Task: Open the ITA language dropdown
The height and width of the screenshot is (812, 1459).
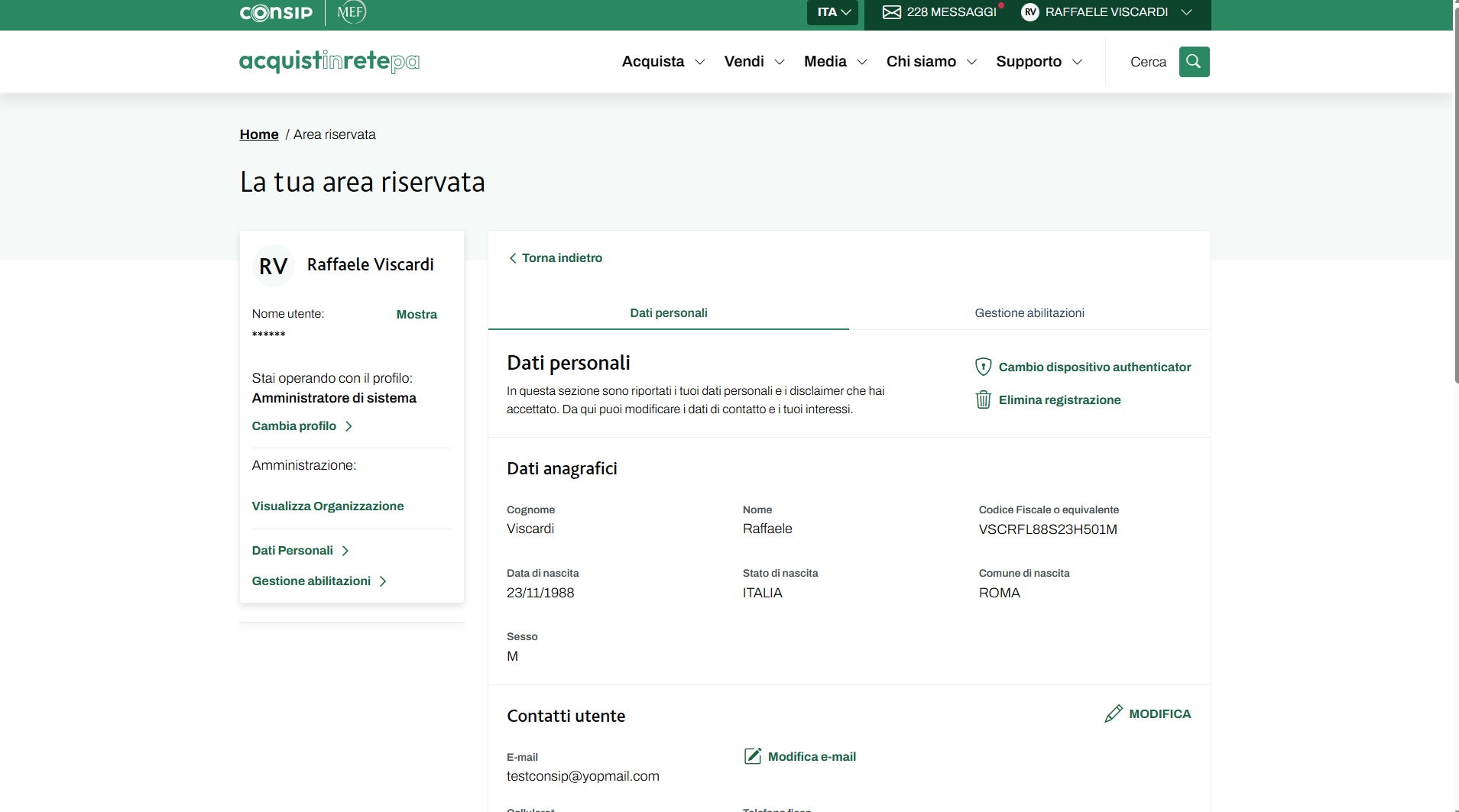Action: [833, 12]
